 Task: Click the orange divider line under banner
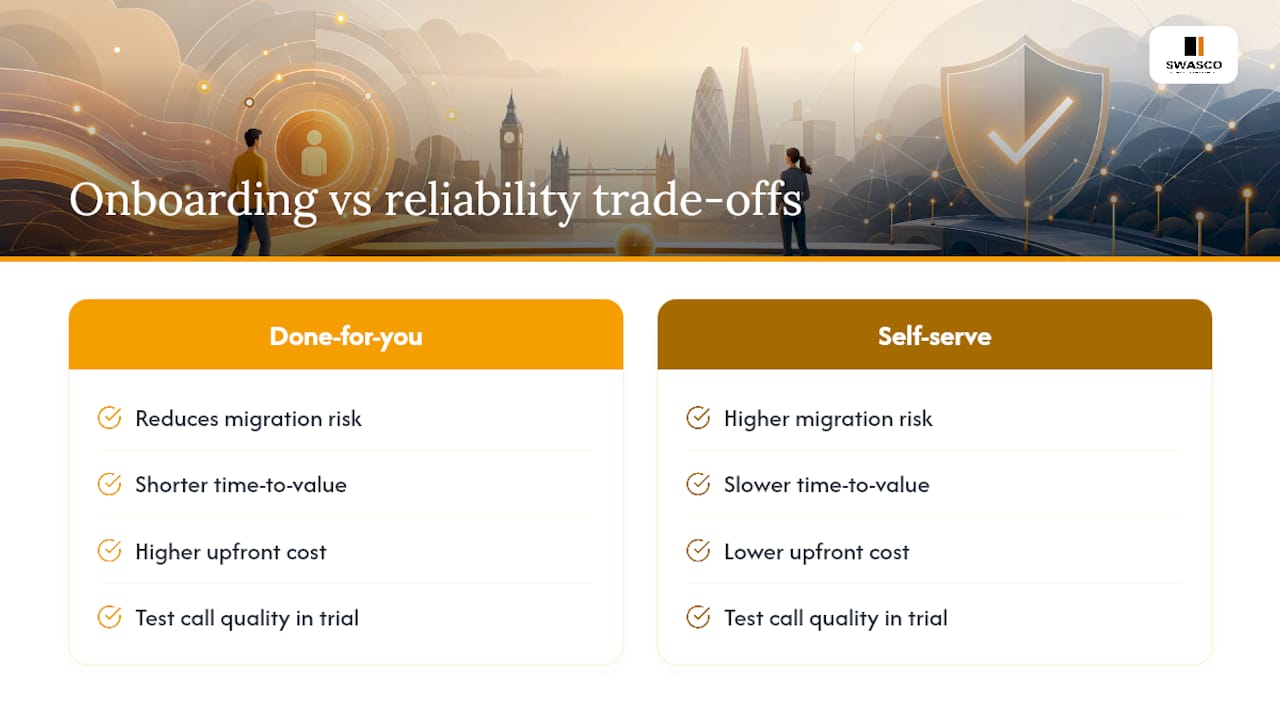click(640, 259)
